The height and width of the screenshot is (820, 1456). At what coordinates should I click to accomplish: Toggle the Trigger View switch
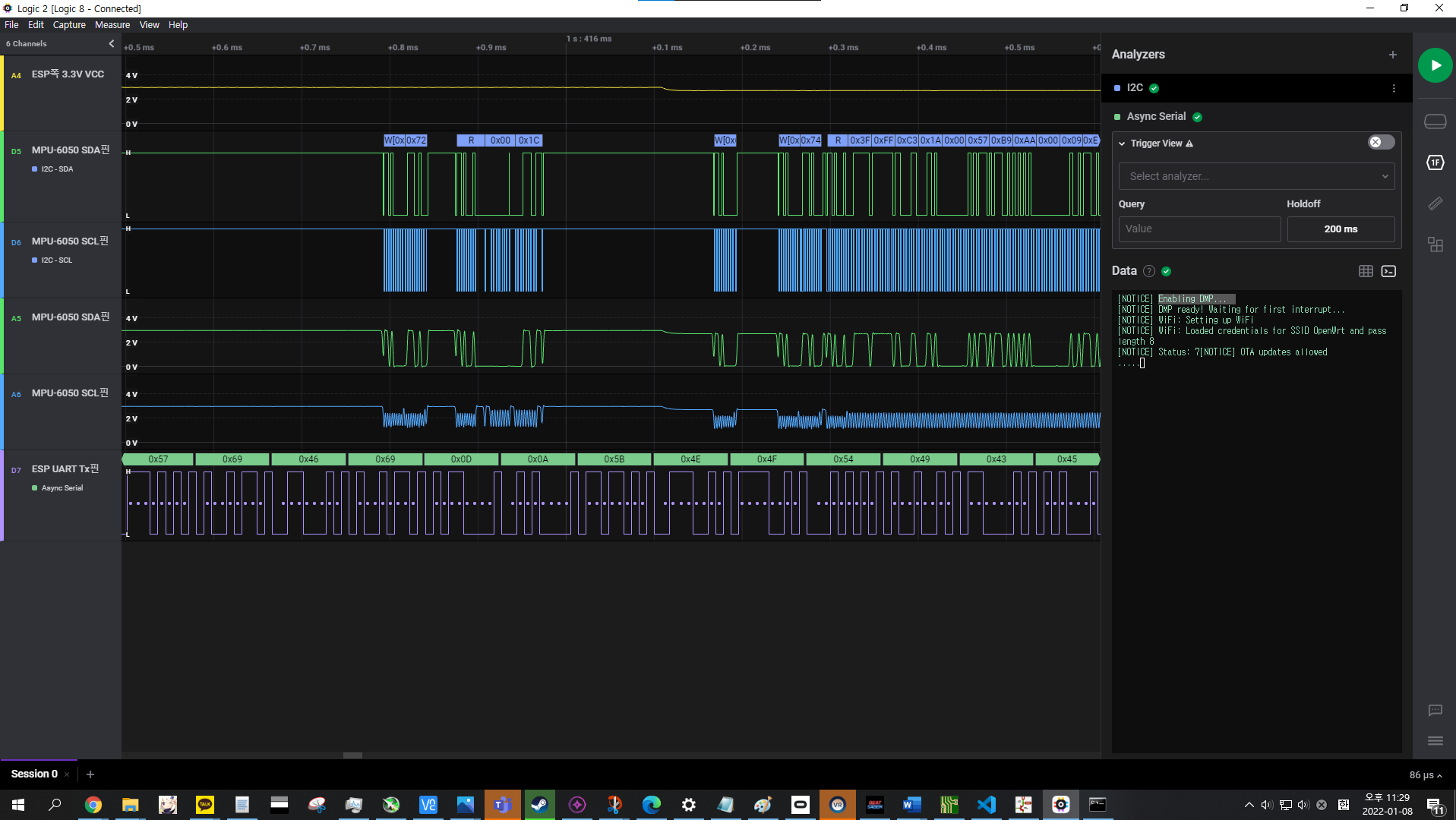[1380, 142]
